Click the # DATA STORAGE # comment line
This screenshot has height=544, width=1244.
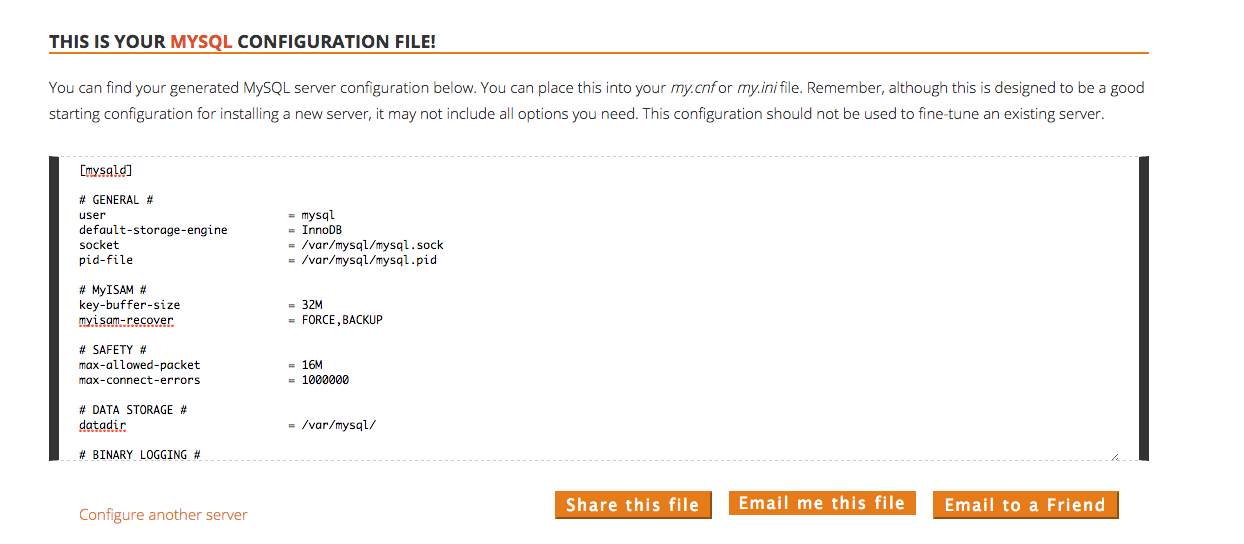(133, 410)
